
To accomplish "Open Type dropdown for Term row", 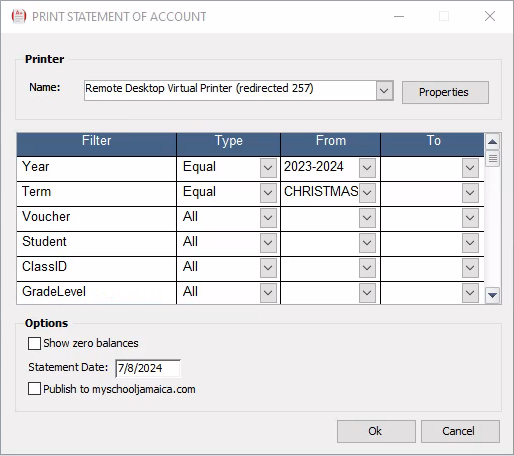I will [268, 193].
